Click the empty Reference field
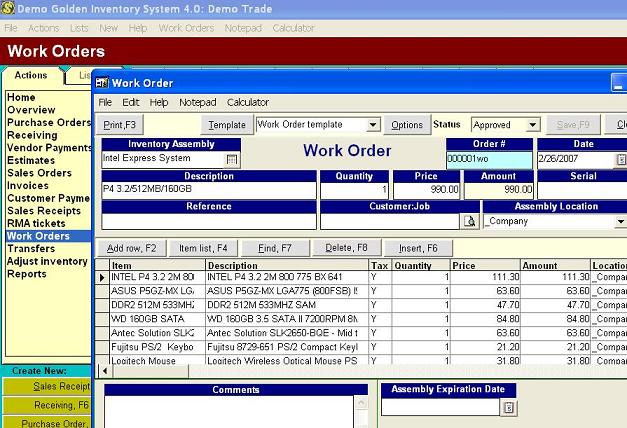The width and height of the screenshot is (627, 428). tap(209, 221)
